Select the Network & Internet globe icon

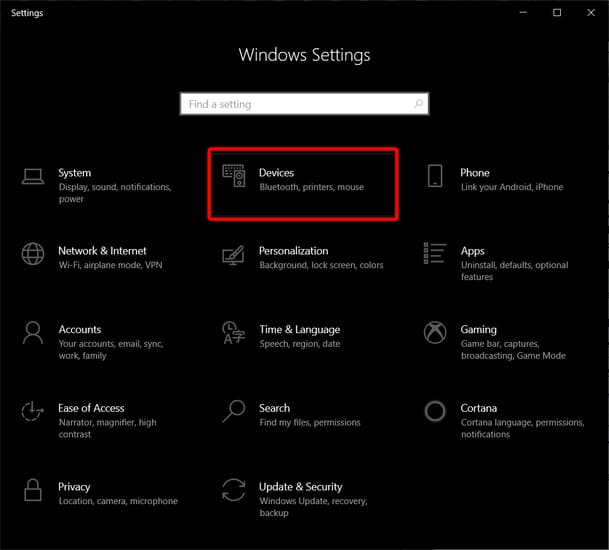(x=33, y=254)
